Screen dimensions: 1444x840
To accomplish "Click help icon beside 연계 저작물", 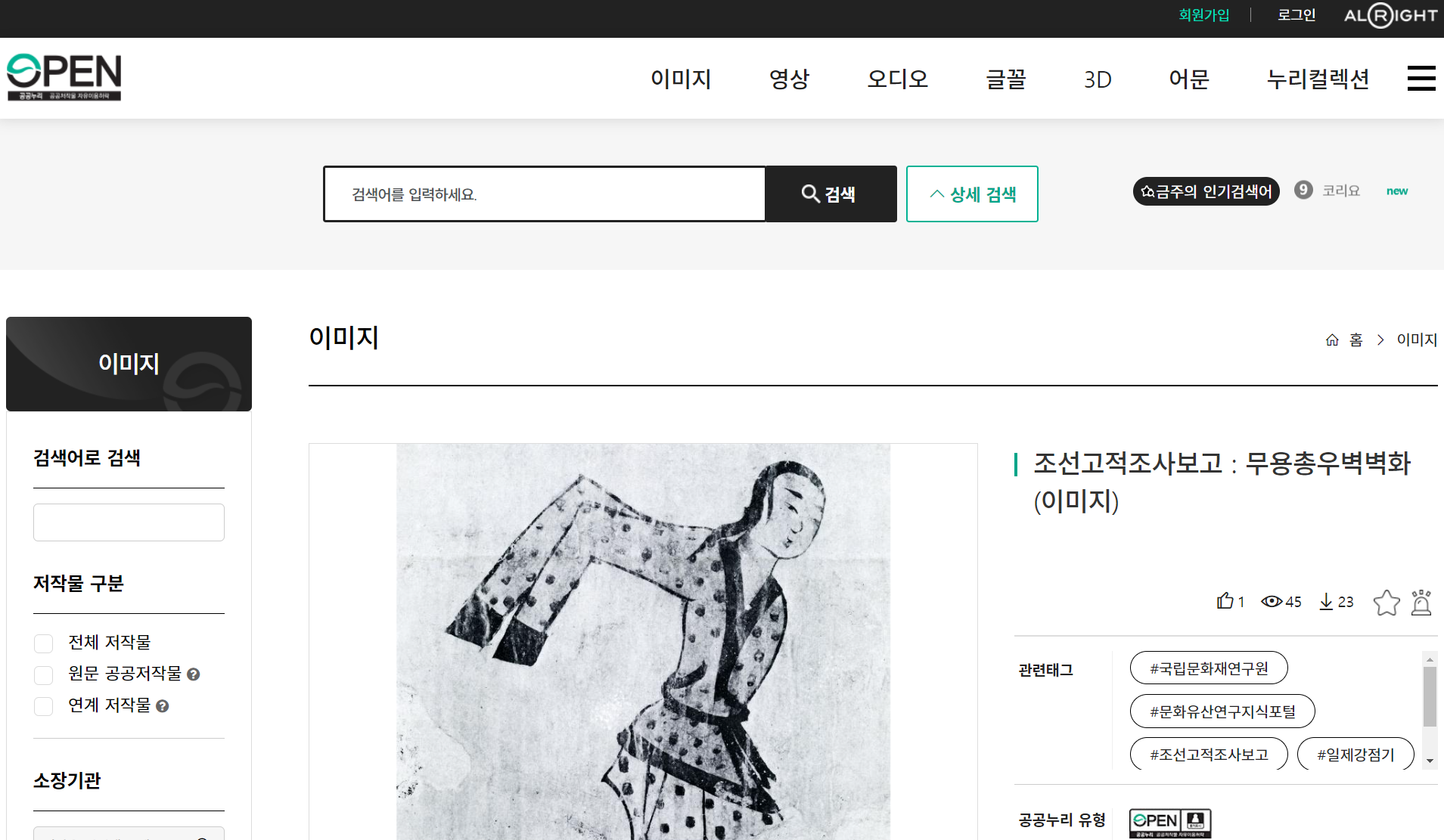I will tap(163, 706).
